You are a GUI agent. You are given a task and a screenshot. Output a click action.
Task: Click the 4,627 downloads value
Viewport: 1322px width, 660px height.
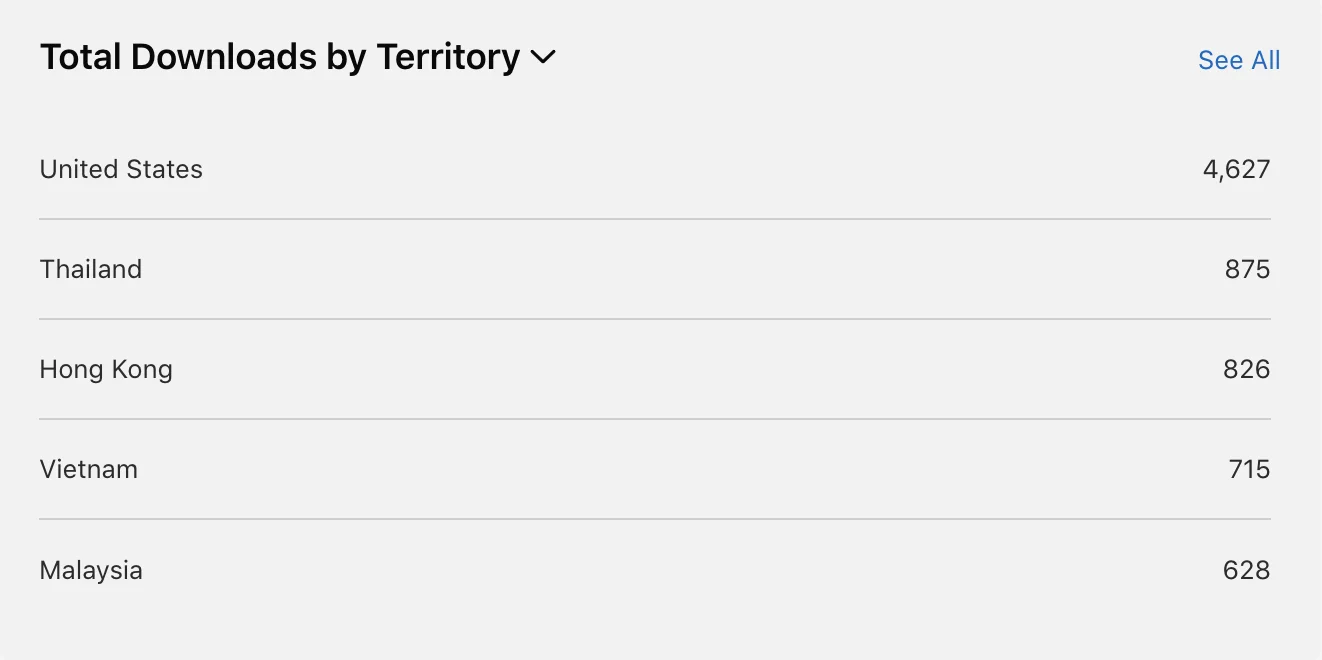pos(1236,169)
